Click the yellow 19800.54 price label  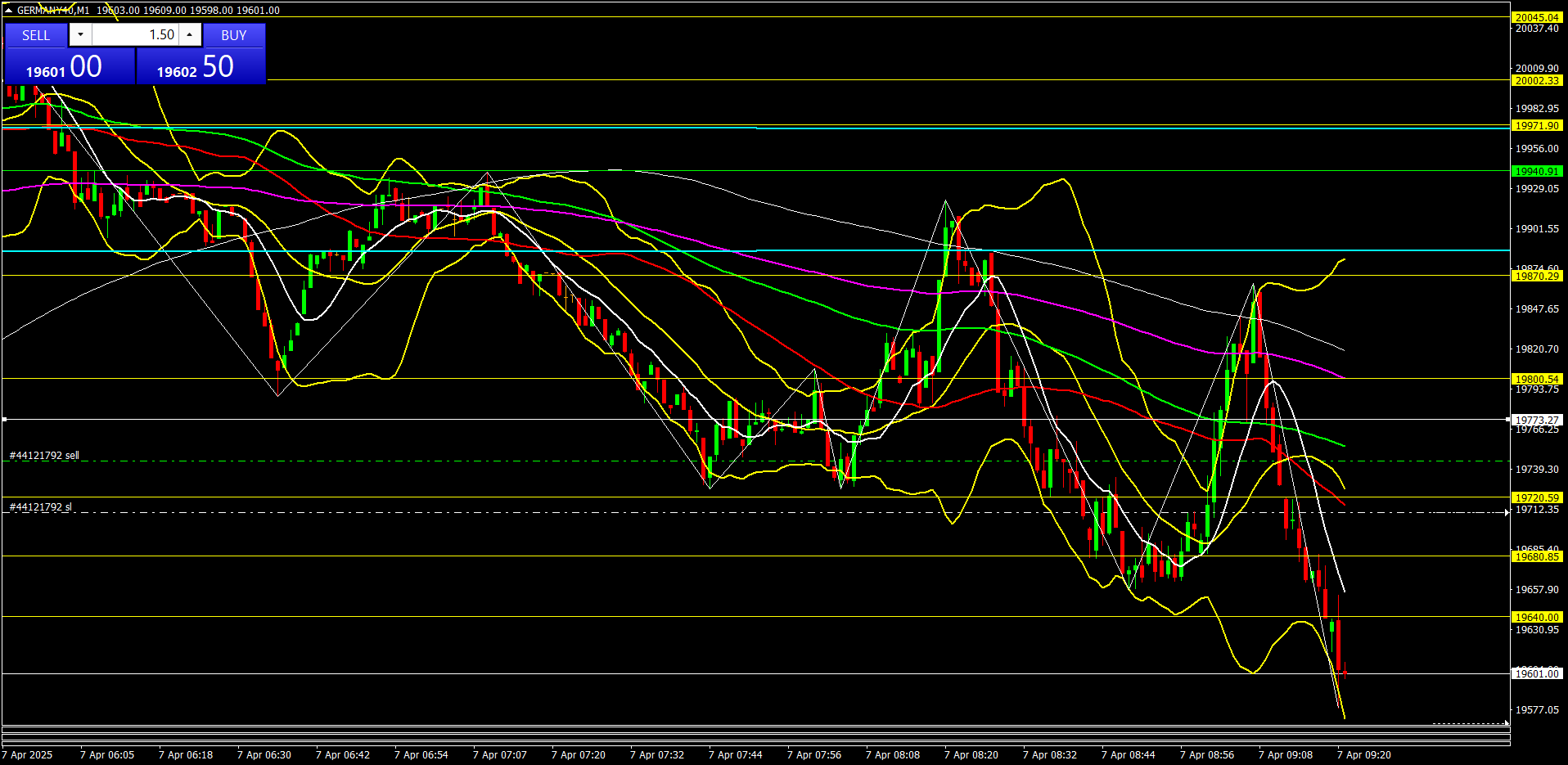point(1536,379)
